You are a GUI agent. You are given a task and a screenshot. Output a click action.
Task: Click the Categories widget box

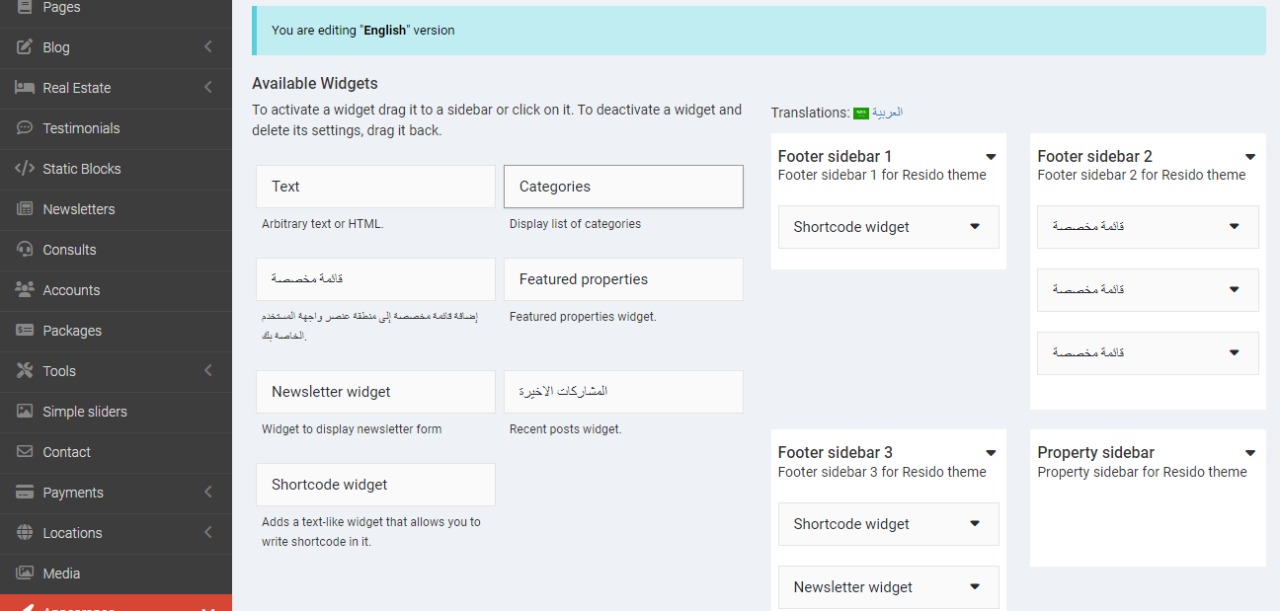tap(623, 186)
